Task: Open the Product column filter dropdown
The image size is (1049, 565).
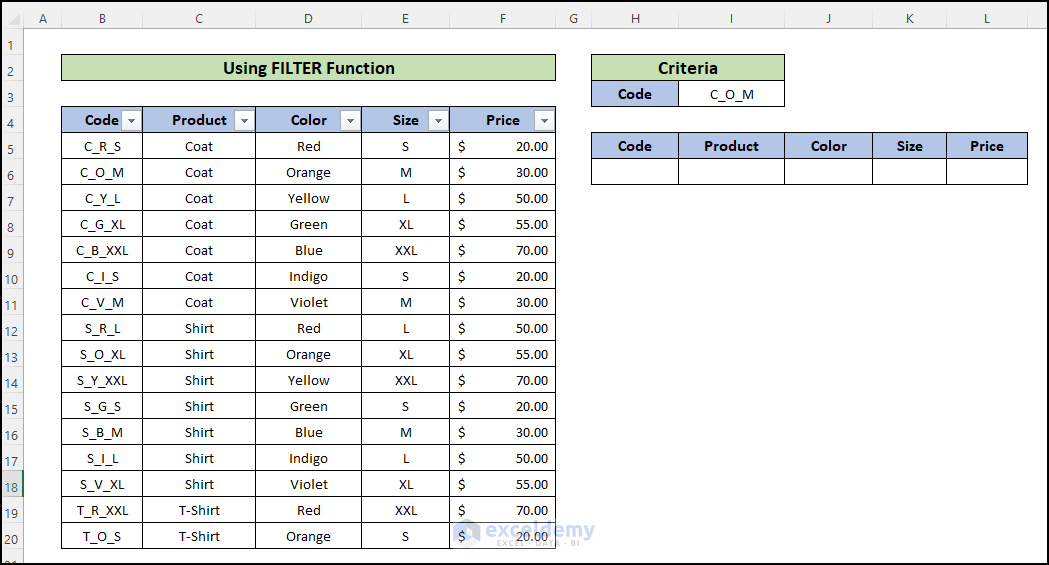Action: 244,121
